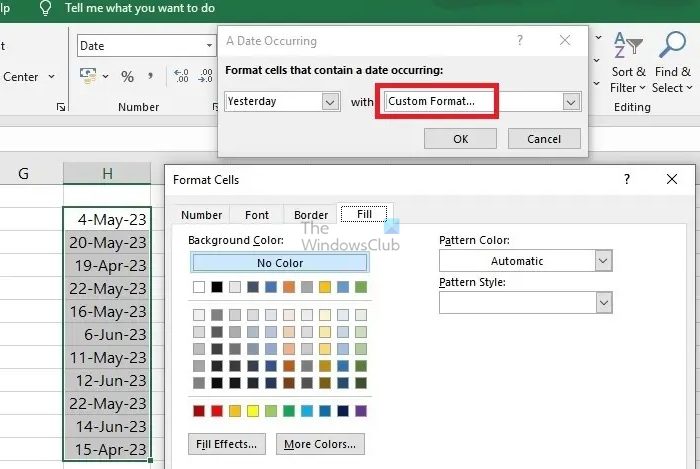This screenshot has height=469, width=700.
Task: Open the Pattern Style dropdown
Action: [x=602, y=302]
